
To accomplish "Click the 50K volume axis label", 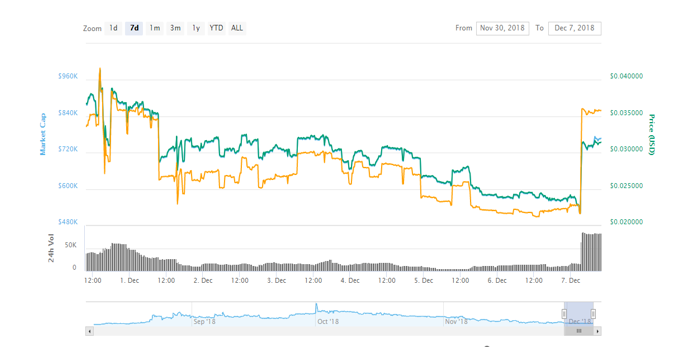I will coord(71,245).
